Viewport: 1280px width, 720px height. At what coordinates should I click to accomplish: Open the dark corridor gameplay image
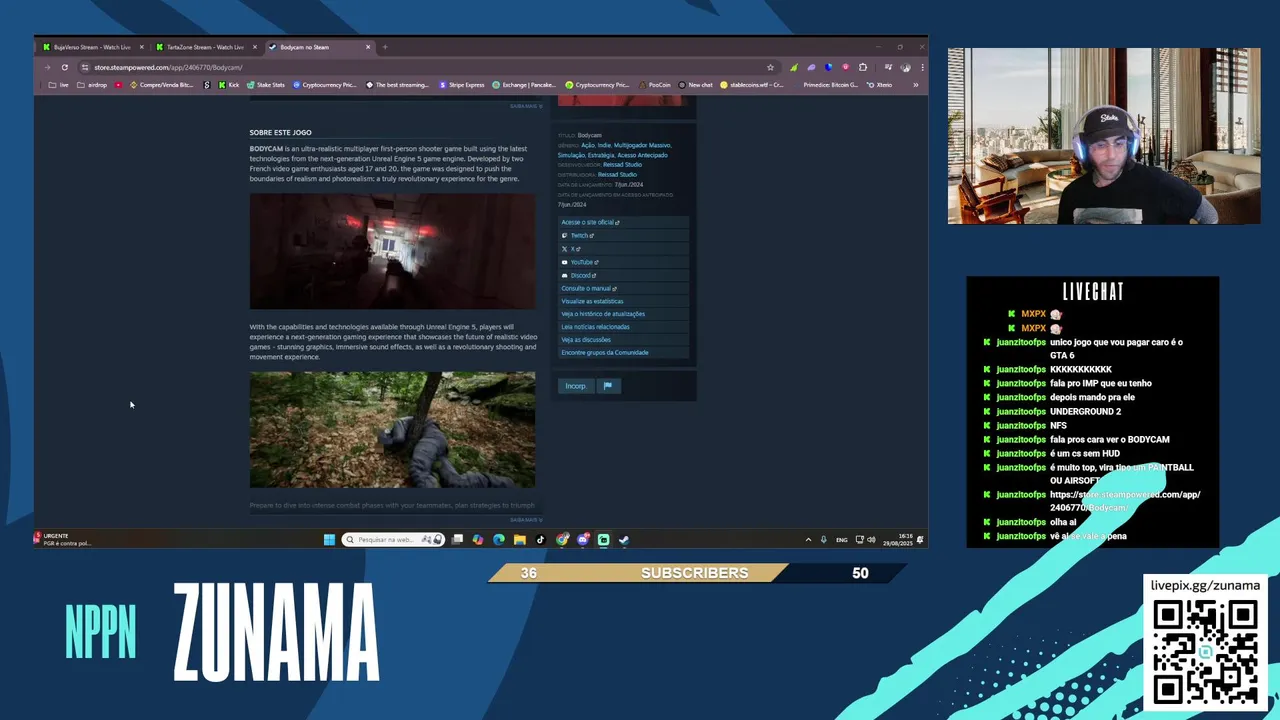[x=392, y=251]
